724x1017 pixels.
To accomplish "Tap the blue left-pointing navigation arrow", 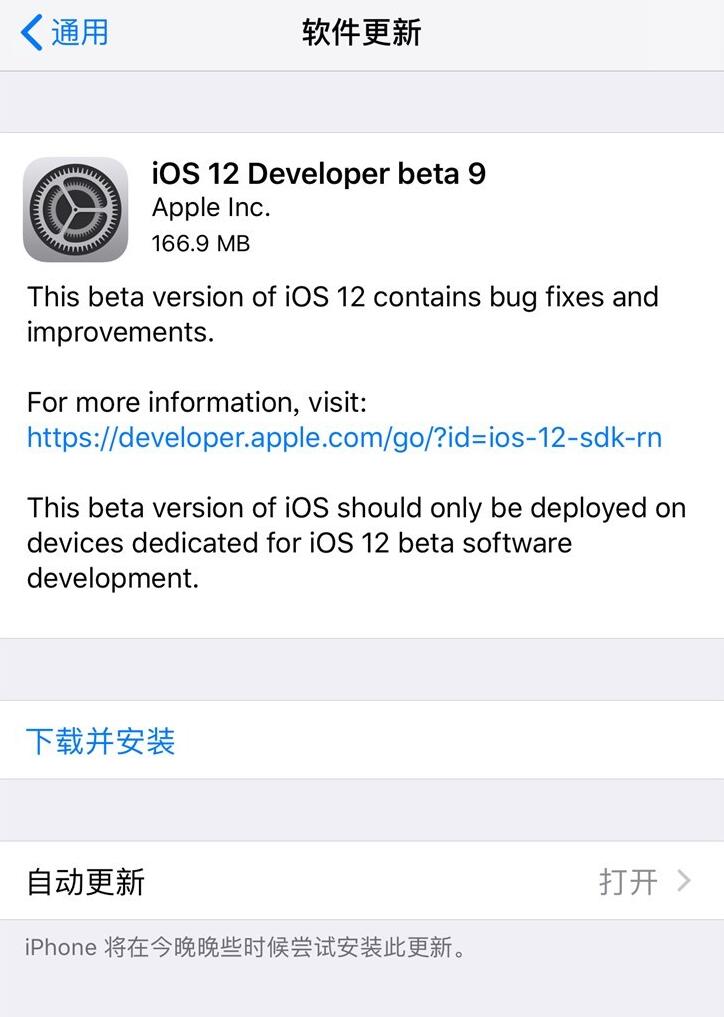I will 31,33.
